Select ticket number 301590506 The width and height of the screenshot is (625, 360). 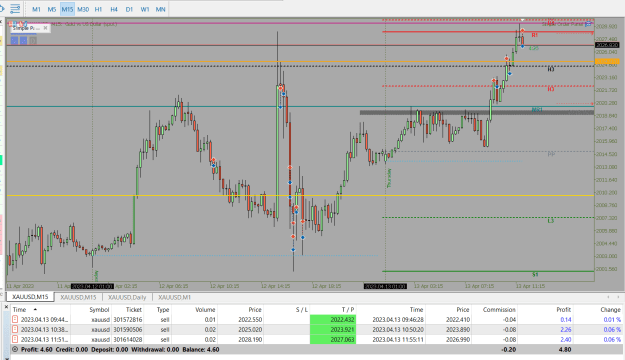[x=128, y=330]
